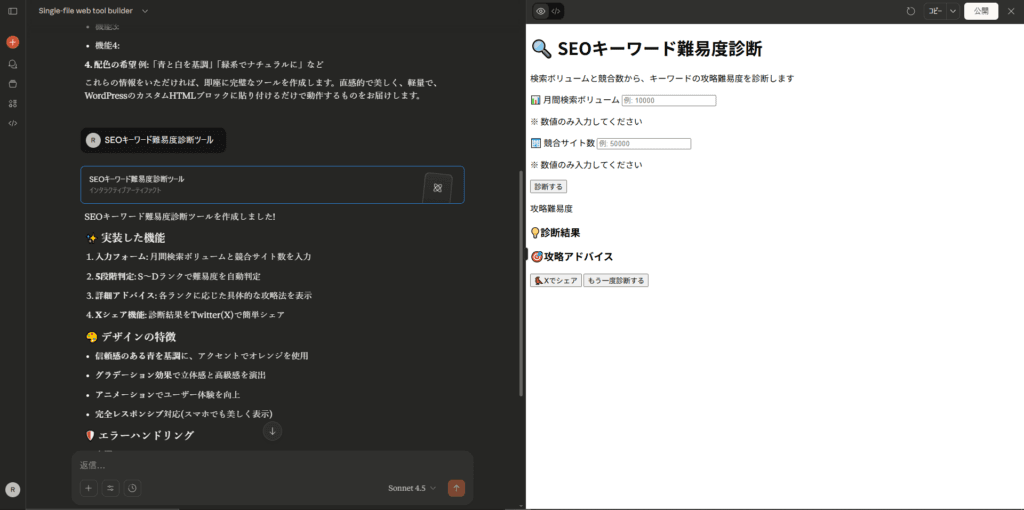The width and height of the screenshot is (1024, 510).
Task: Open the Code icon in left sidebar
Action: (x=12, y=123)
